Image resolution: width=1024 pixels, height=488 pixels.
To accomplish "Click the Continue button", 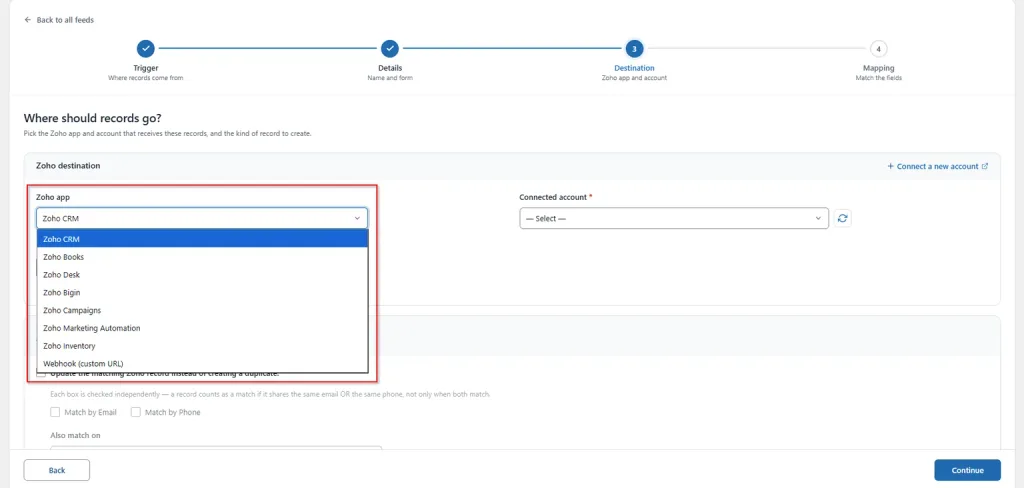I will point(967,470).
